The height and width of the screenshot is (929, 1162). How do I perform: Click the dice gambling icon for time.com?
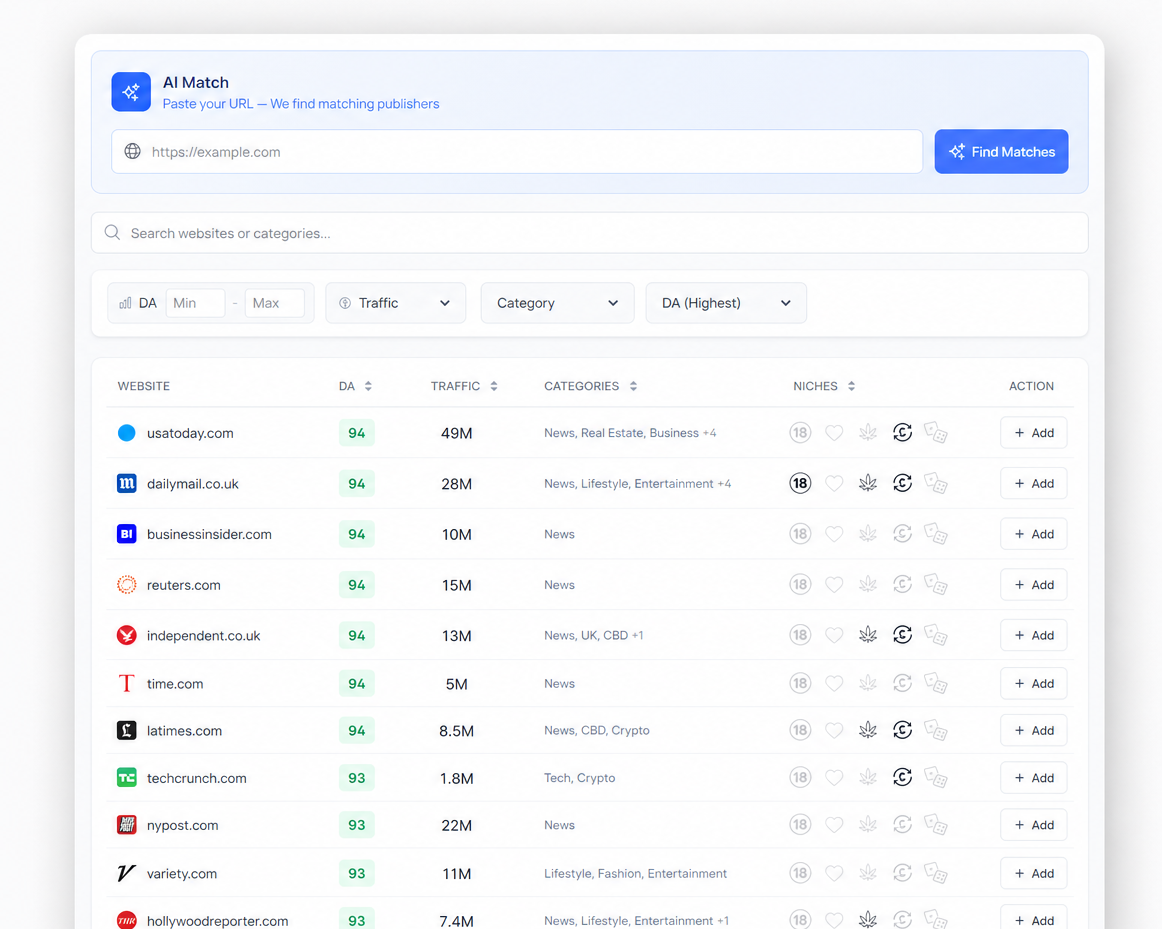click(936, 683)
